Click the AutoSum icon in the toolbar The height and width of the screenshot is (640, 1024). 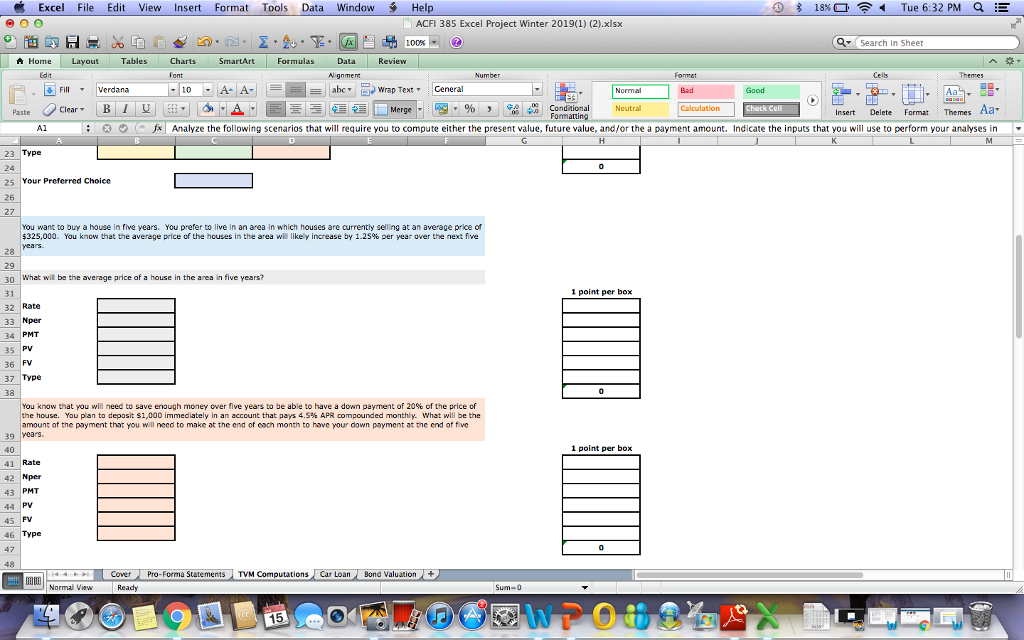pyautogui.click(x=262, y=43)
